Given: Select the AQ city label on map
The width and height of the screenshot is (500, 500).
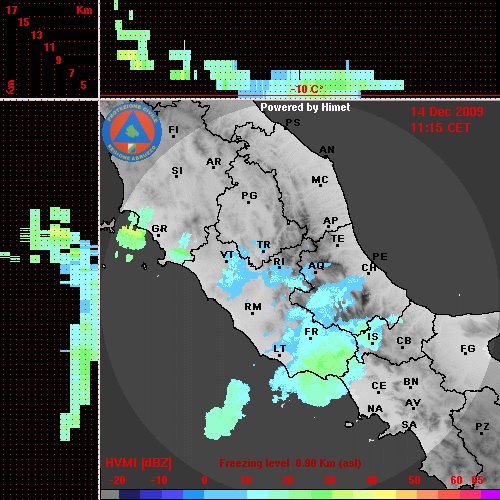Looking at the screenshot, I should [x=316, y=266].
